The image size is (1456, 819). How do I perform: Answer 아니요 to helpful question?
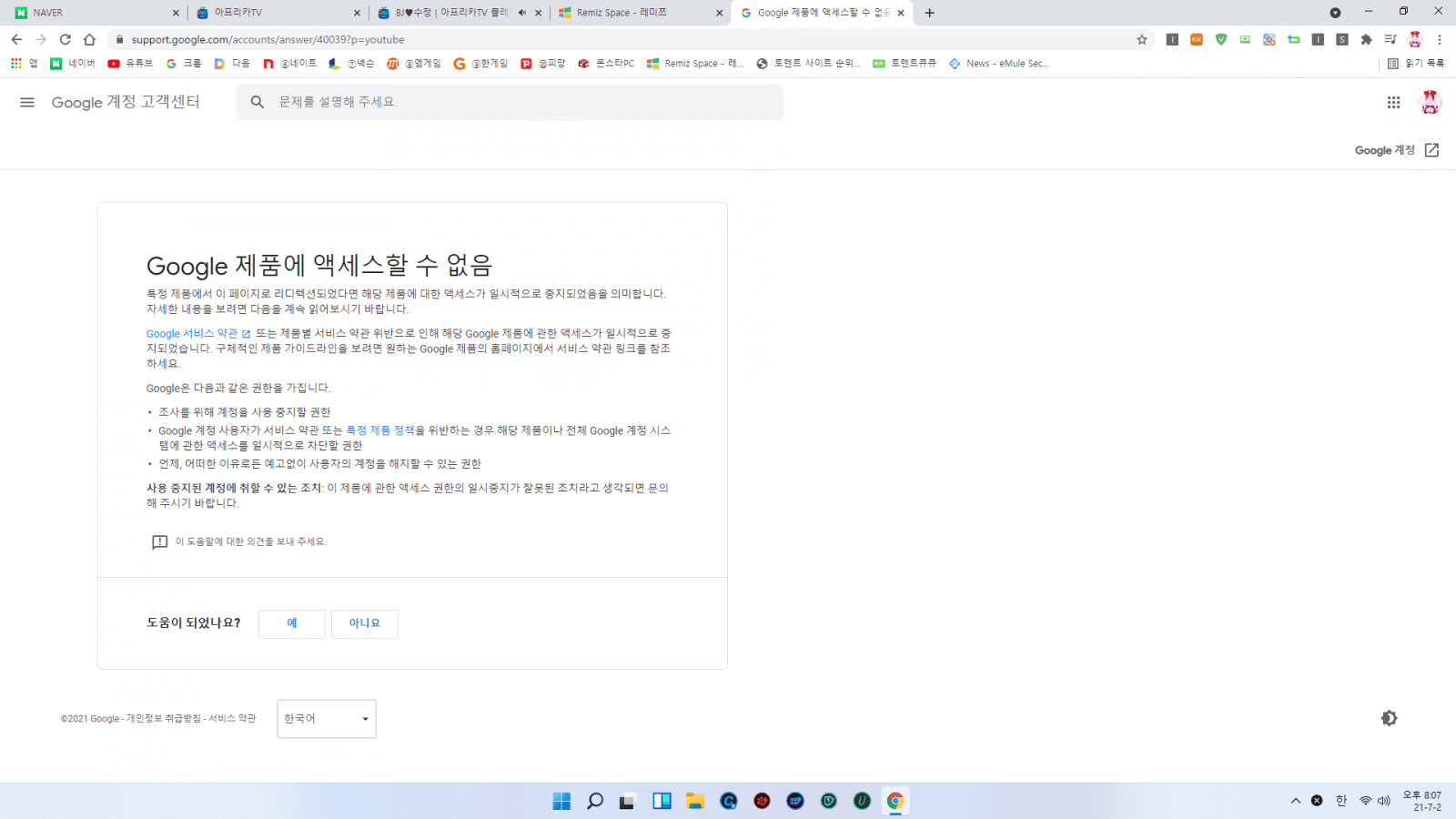click(x=365, y=623)
